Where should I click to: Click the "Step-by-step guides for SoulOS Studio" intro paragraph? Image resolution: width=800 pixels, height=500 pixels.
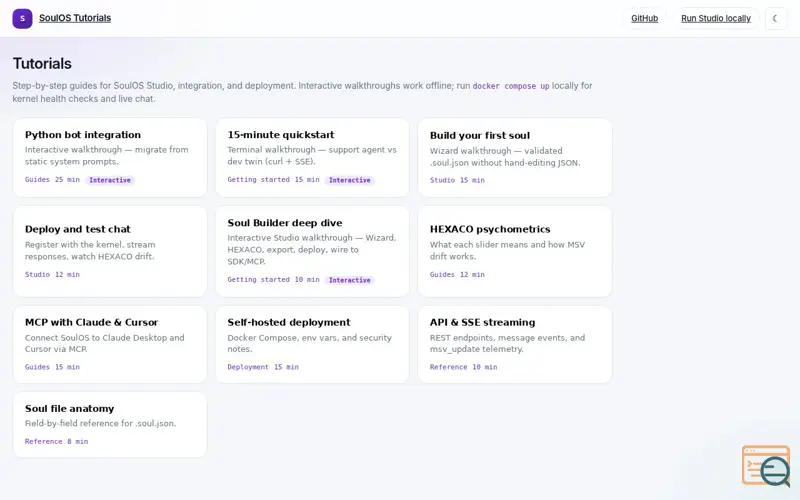tap(303, 92)
